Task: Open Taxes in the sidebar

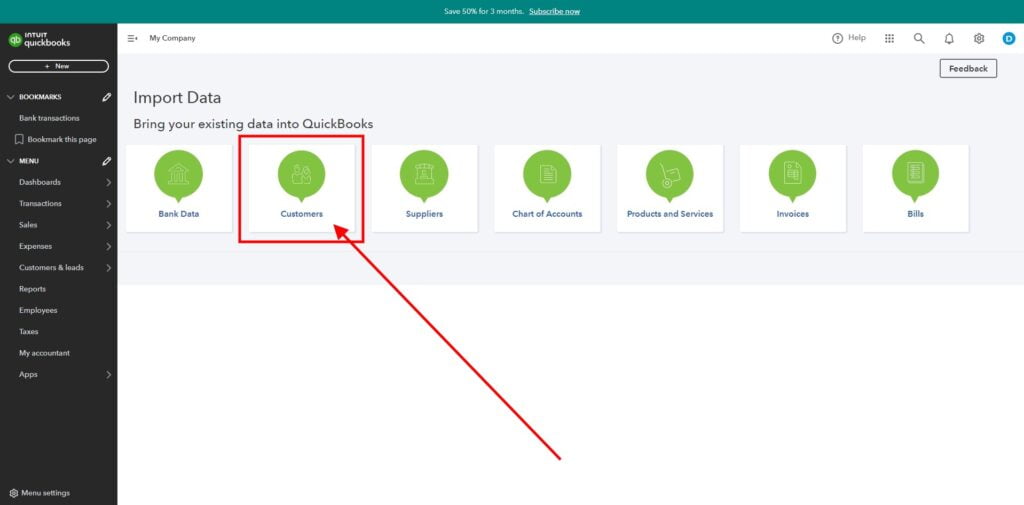Action: pyautogui.click(x=29, y=332)
